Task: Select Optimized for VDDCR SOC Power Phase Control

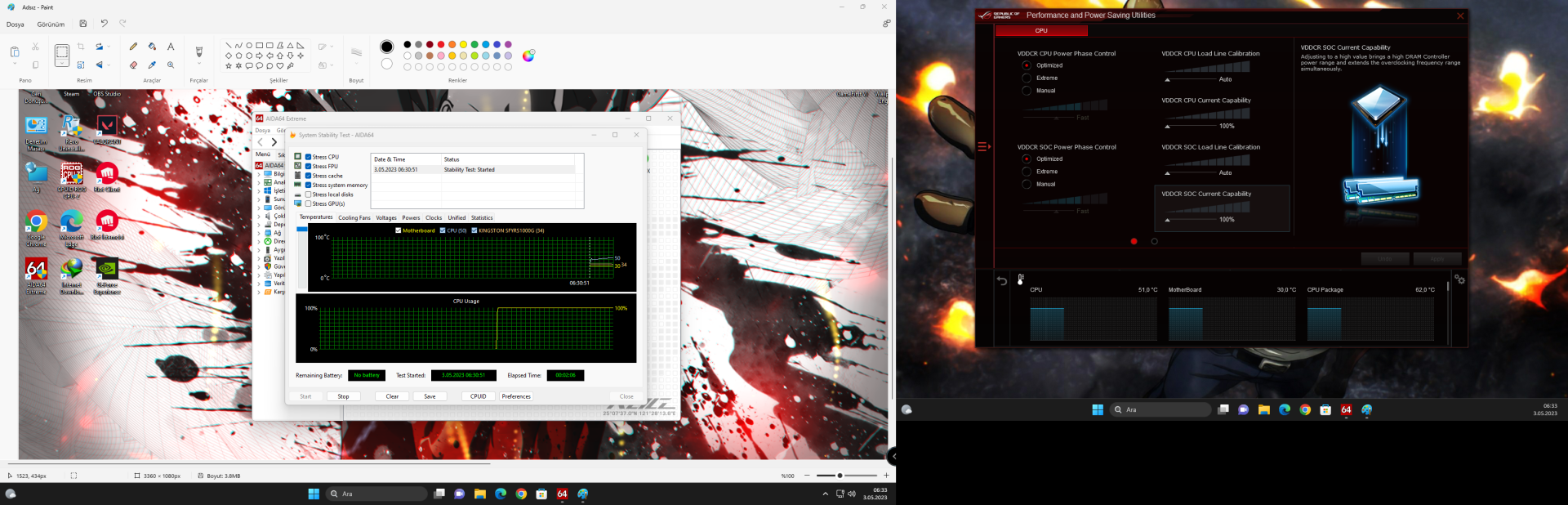Action: (x=1027, y=159)
